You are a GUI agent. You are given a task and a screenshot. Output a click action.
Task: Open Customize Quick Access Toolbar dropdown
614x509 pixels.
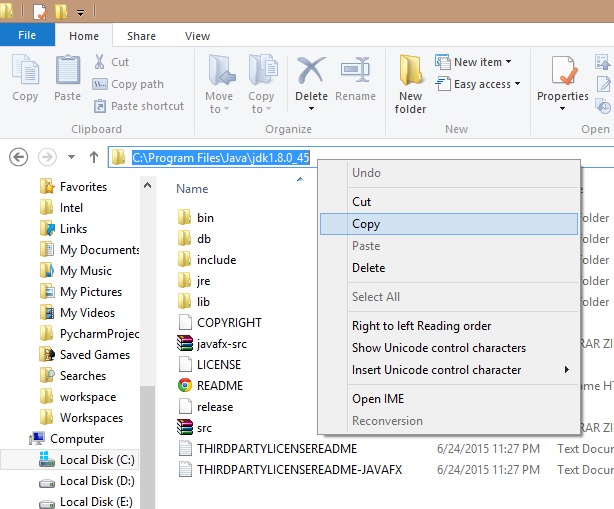[x=80, y=13]
